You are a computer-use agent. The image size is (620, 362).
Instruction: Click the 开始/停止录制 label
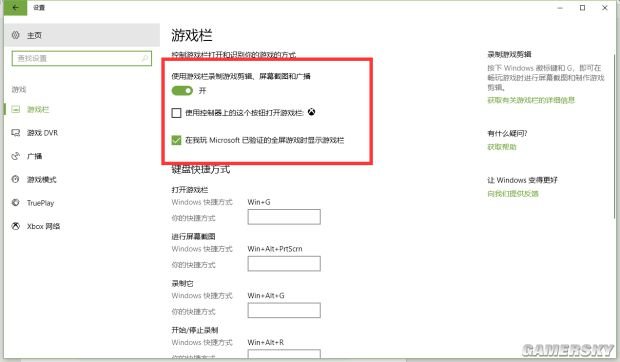195,330
